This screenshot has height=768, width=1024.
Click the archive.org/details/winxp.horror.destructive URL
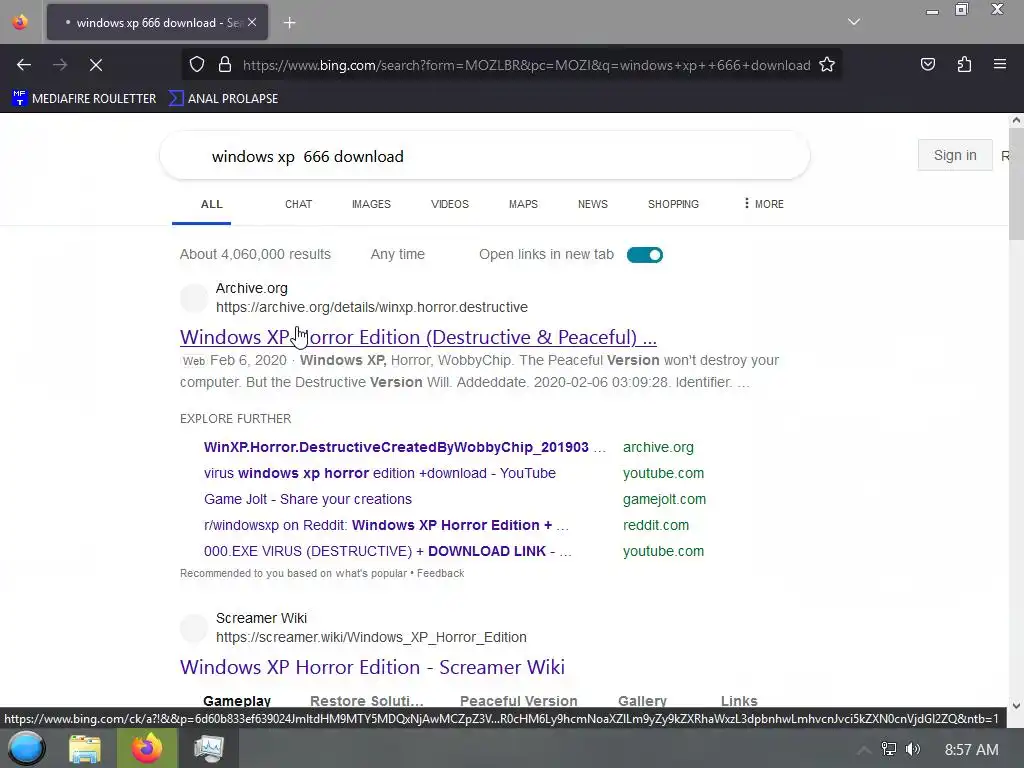coord(372,307)
